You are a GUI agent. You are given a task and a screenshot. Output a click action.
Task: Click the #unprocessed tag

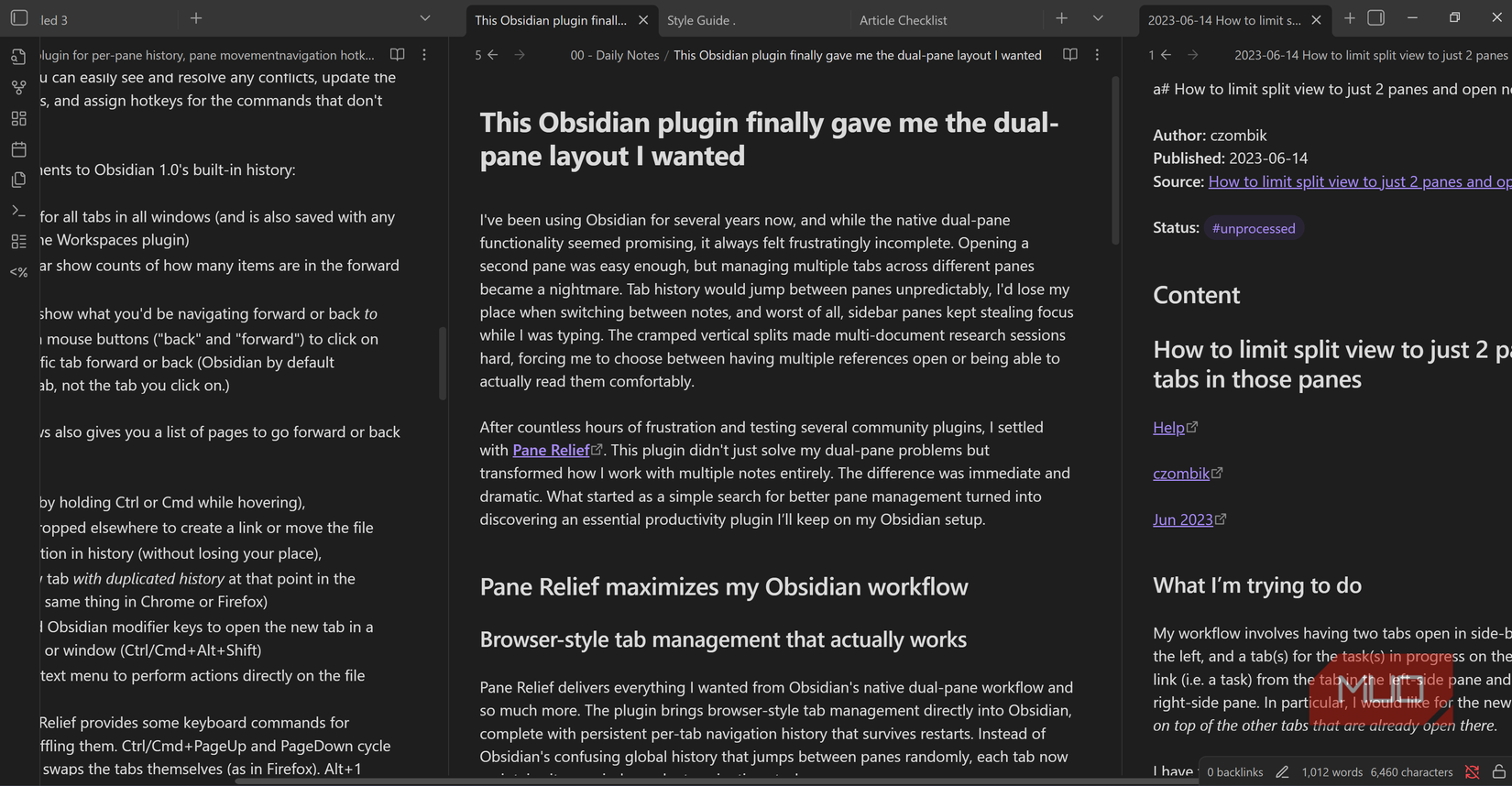[x=1254, y=228]
